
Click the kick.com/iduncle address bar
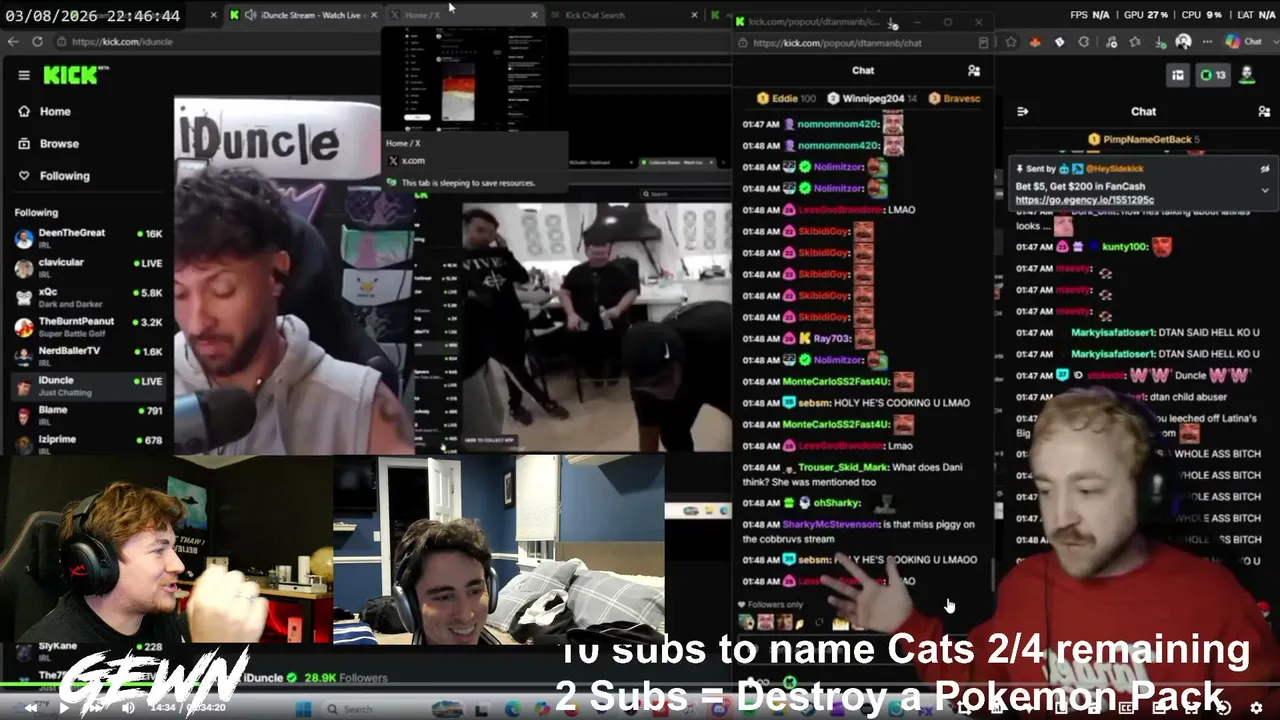(210, 42)
